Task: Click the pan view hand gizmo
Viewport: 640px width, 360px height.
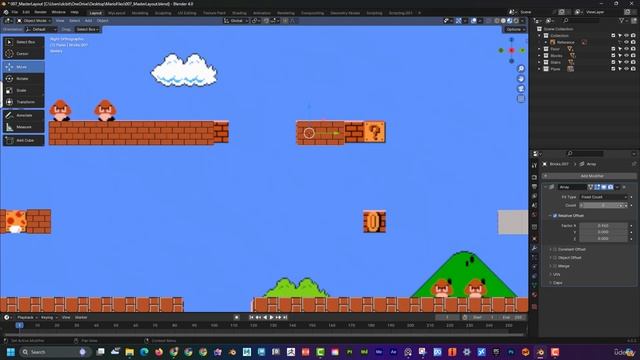Action: point(521,79)
